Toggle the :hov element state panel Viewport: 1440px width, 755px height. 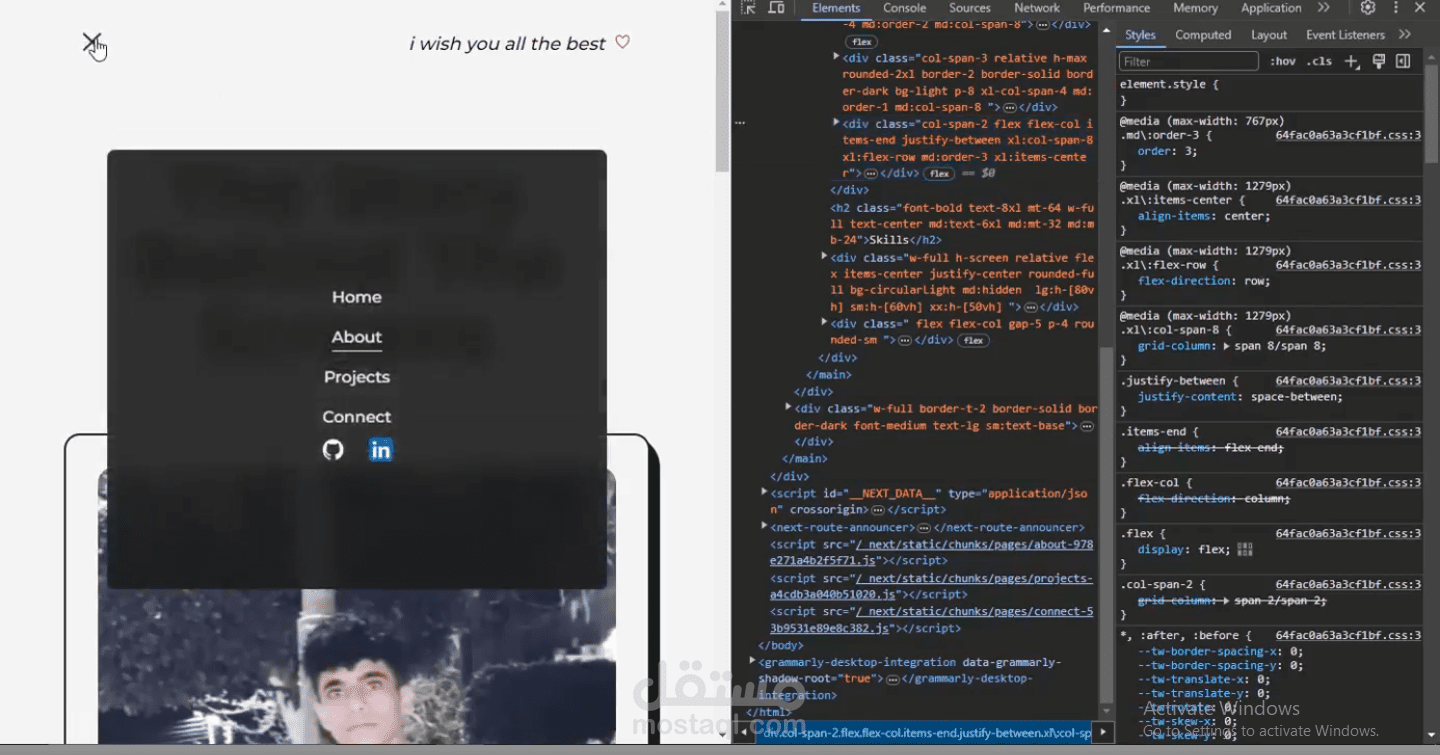1283,62
